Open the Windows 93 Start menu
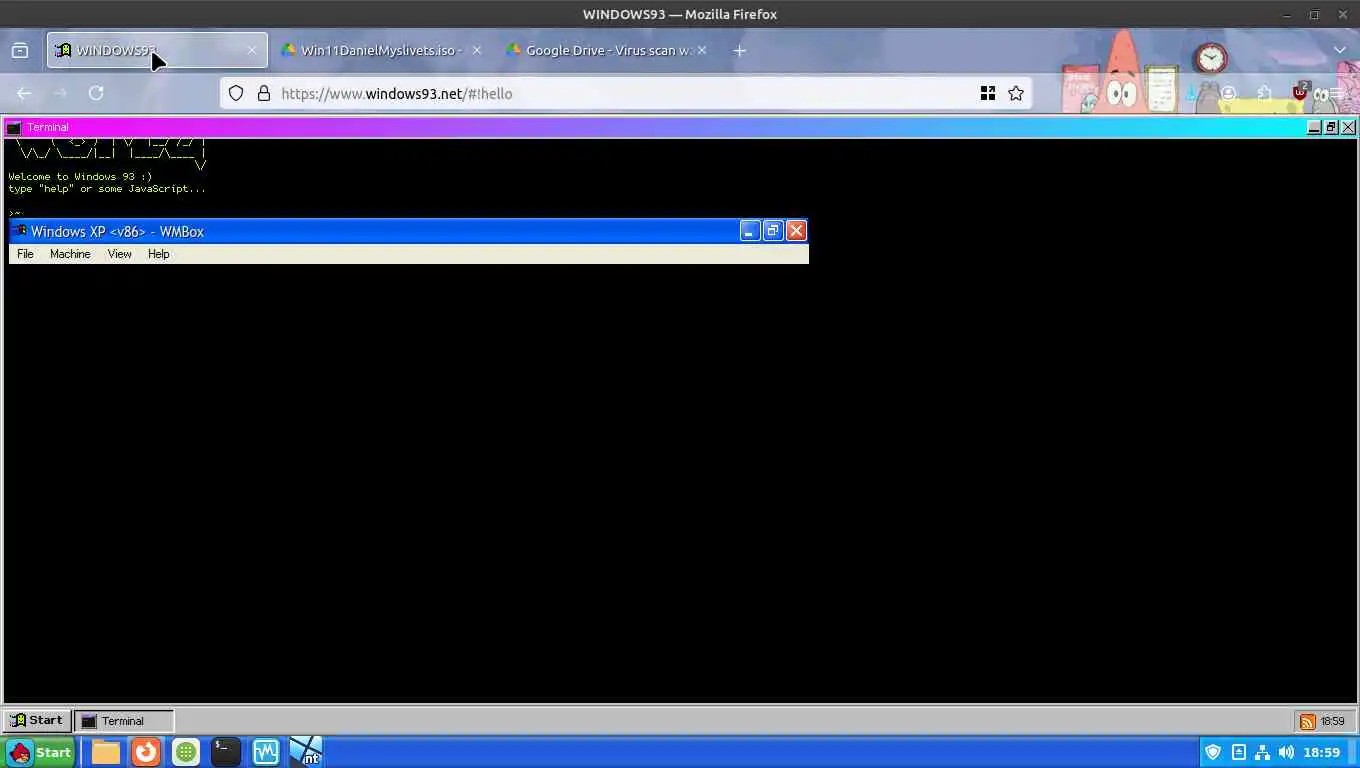Screen dimensions: 1360x768 (36, 720)
